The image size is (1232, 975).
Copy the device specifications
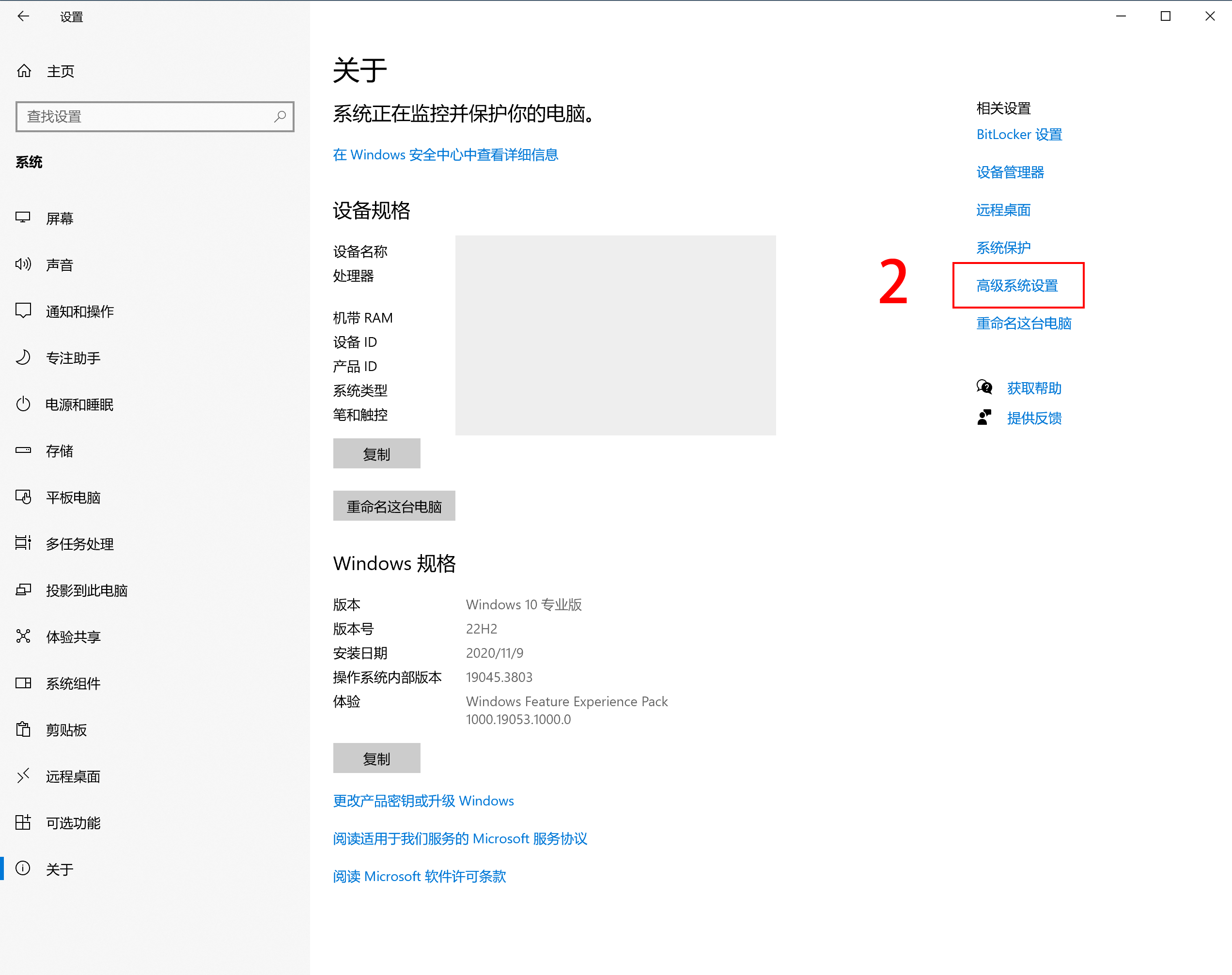376,454
